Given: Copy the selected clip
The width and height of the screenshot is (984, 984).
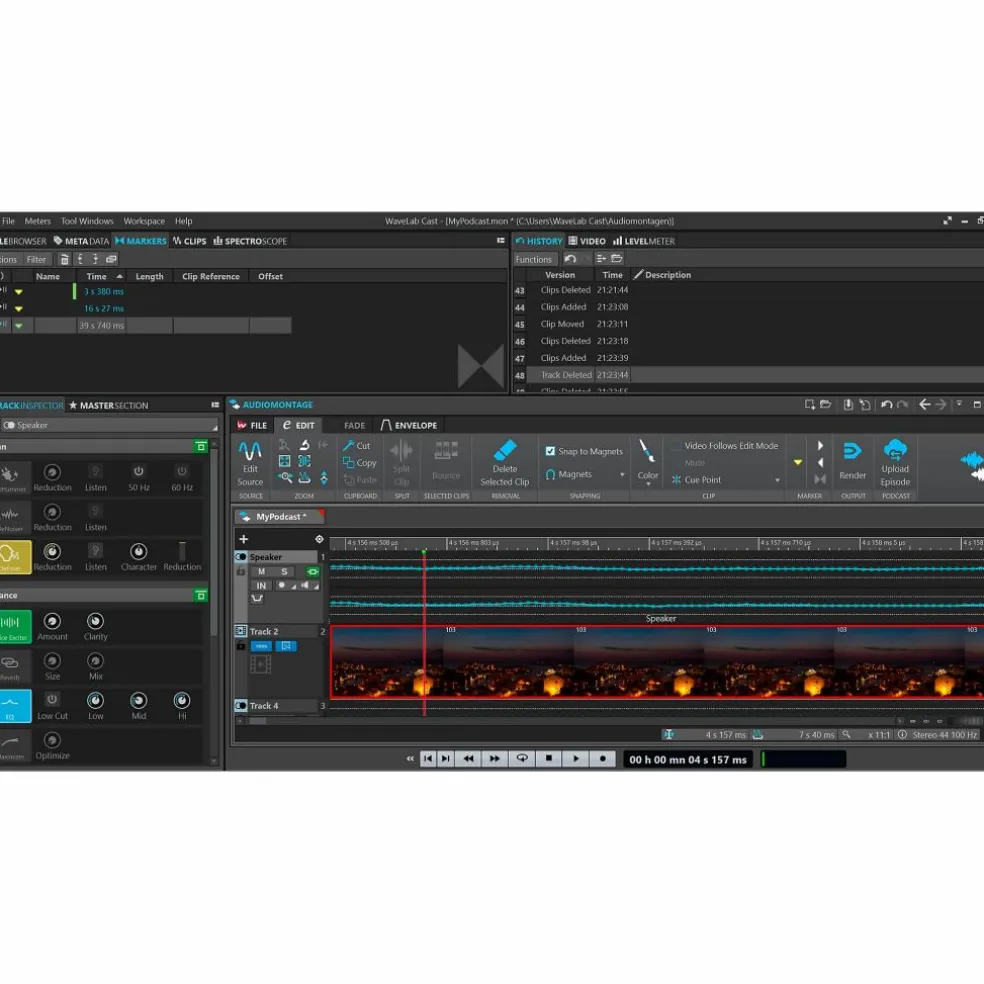Looking at the screenshot, I should pyautogui.click(x=360, y=463).
